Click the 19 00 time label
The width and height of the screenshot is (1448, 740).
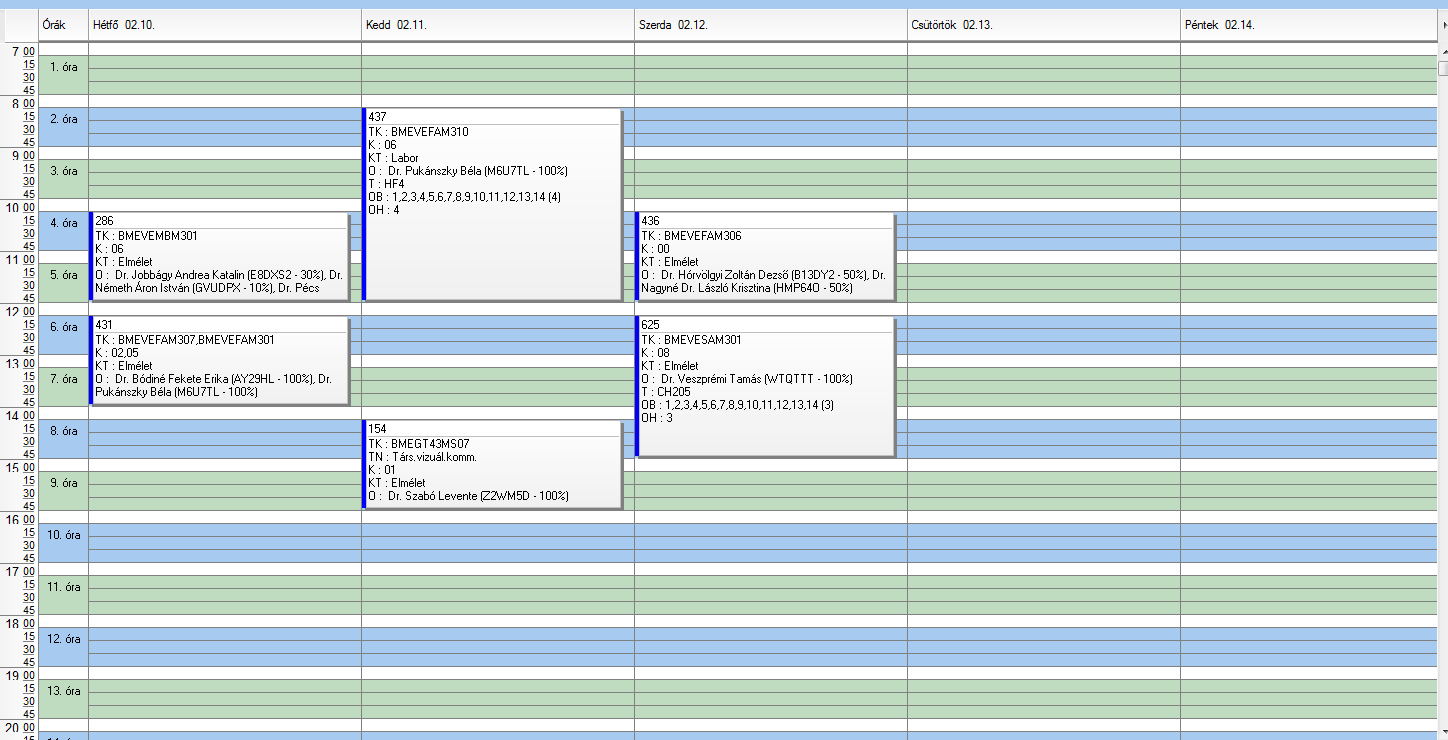point(20,675)
